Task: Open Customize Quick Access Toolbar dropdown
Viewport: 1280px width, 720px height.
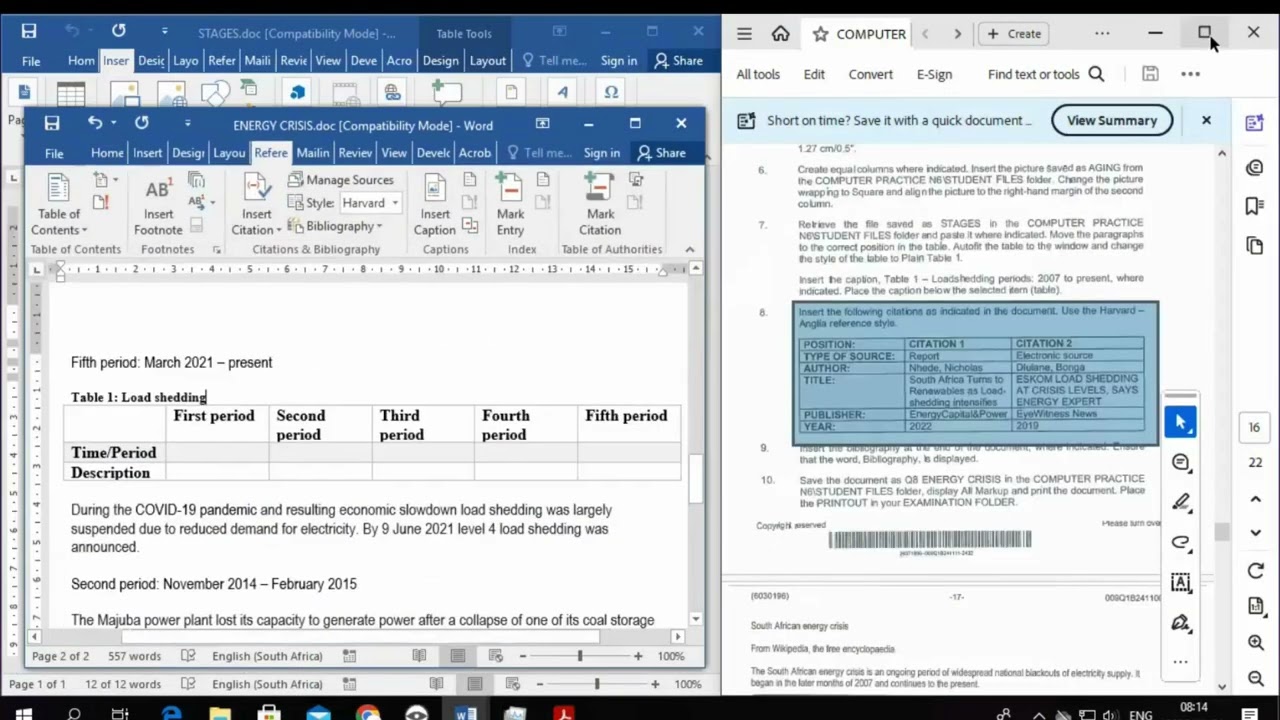Action: (187, 123)
